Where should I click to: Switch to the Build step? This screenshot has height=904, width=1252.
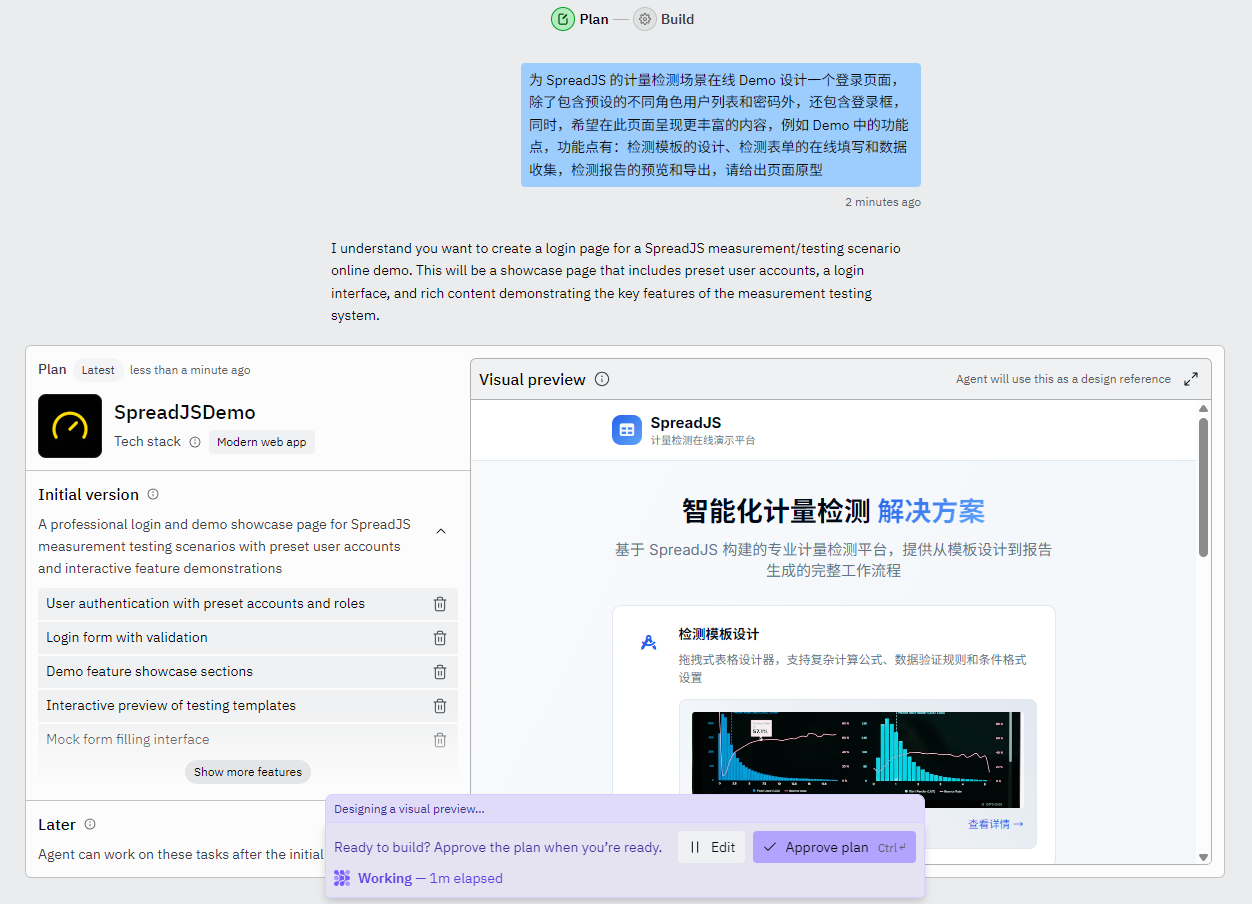point(664,19)
